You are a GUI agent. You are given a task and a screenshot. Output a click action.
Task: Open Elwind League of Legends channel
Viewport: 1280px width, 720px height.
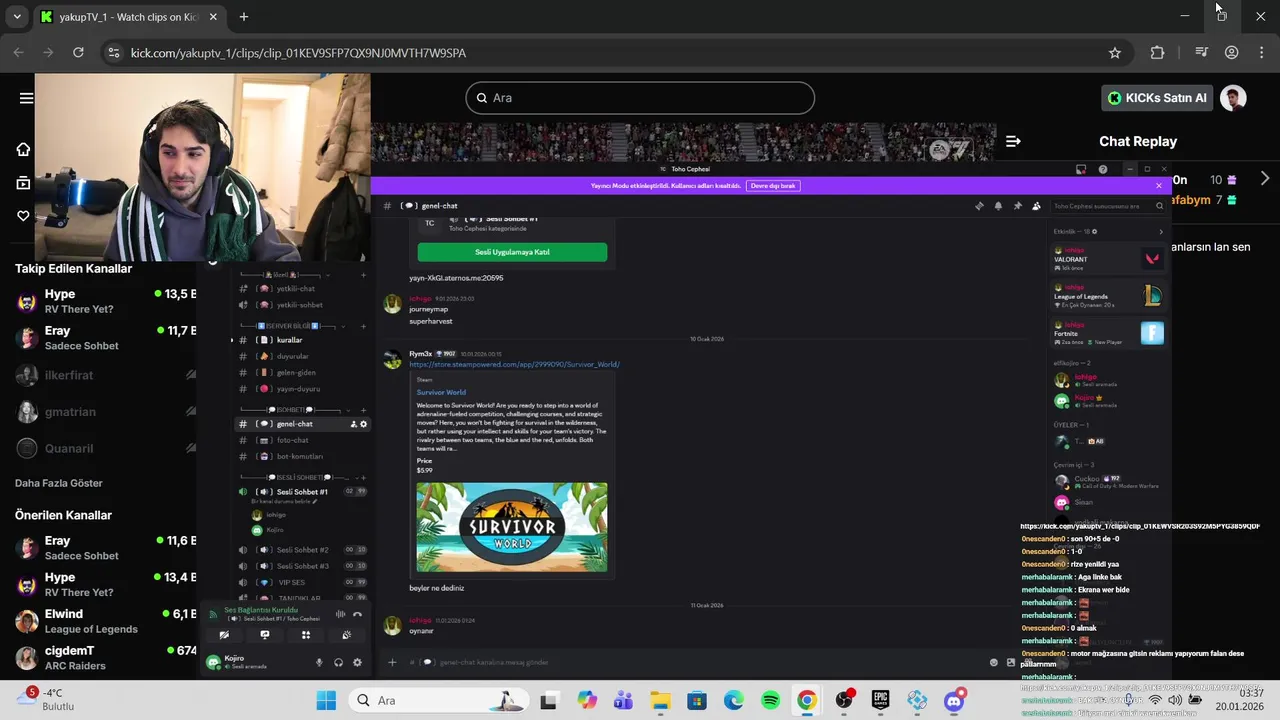pyautogui.click(x=105, y=621)
